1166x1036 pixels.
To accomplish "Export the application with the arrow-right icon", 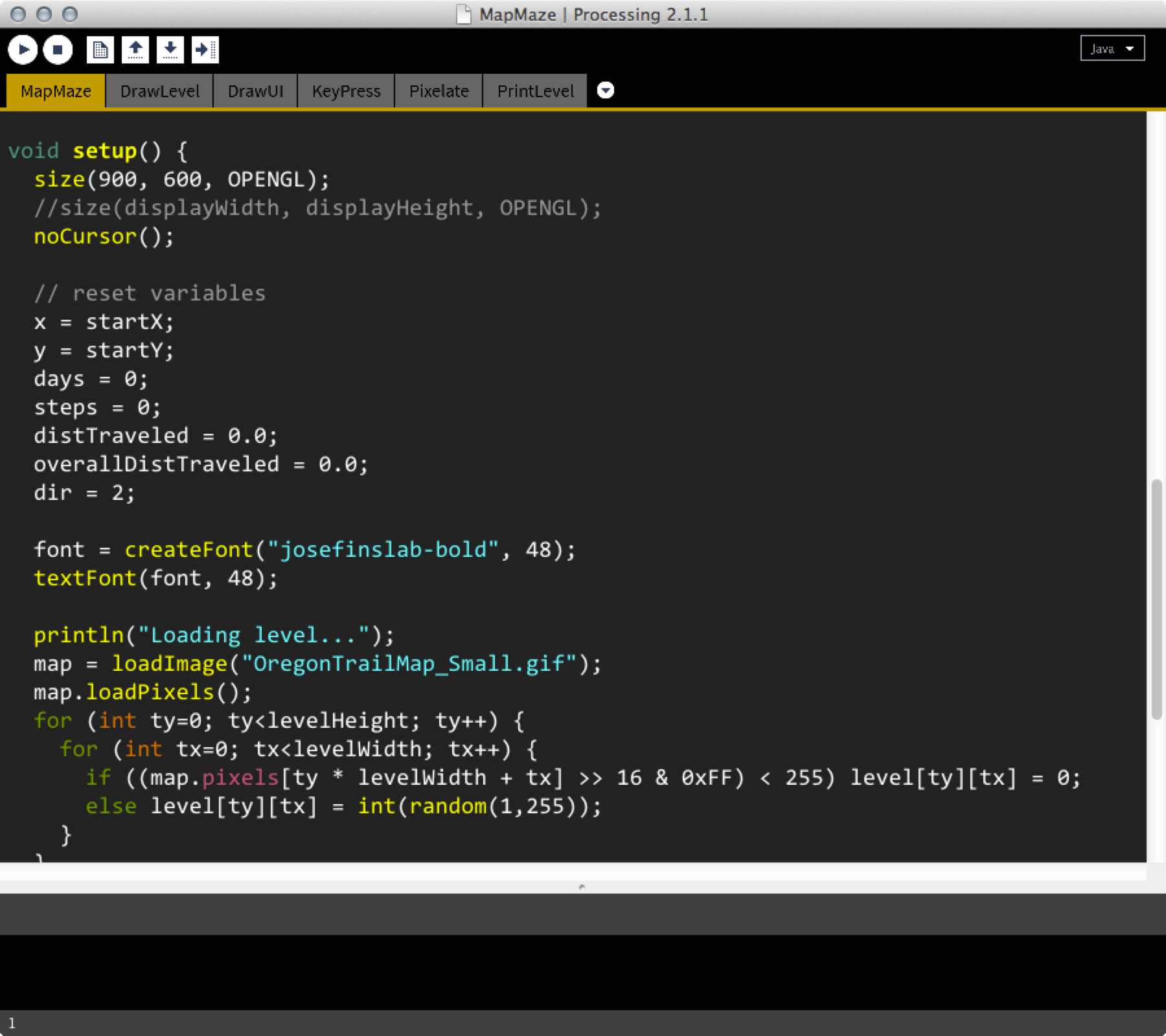I will pos(205,49).
